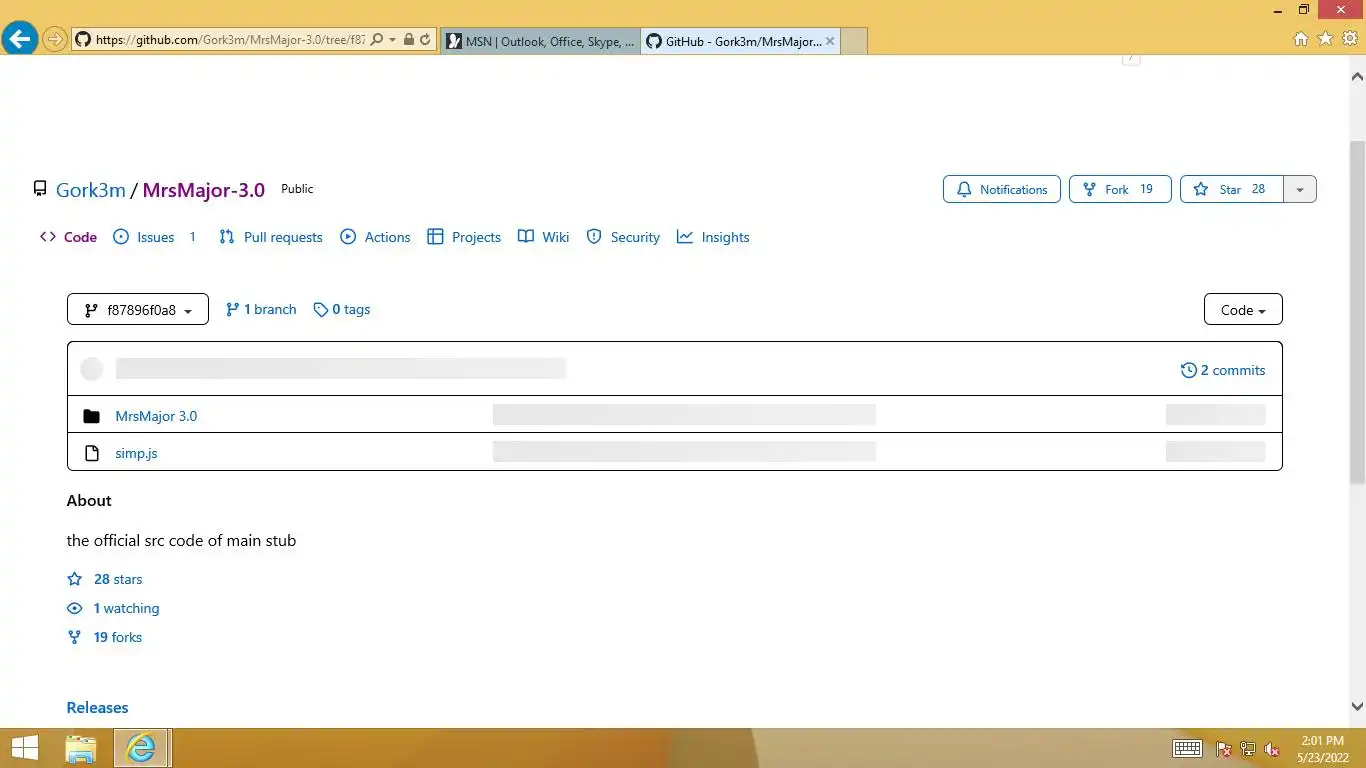1366x768 pixels.
Task: Click the muted volume tray icon
Action: (1272, 749)
